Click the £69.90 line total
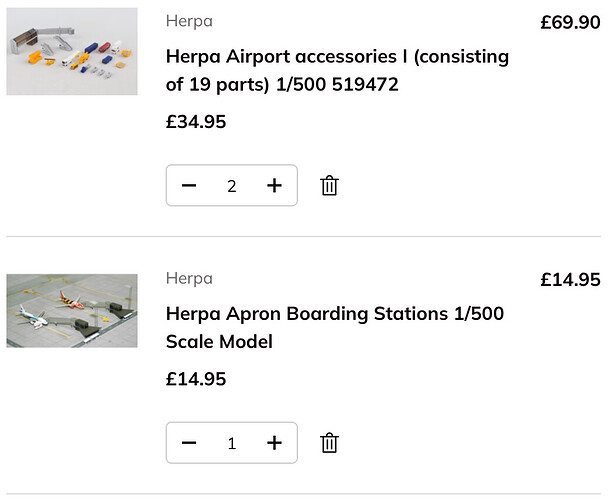610x500 pixels. tap(570, 22)
